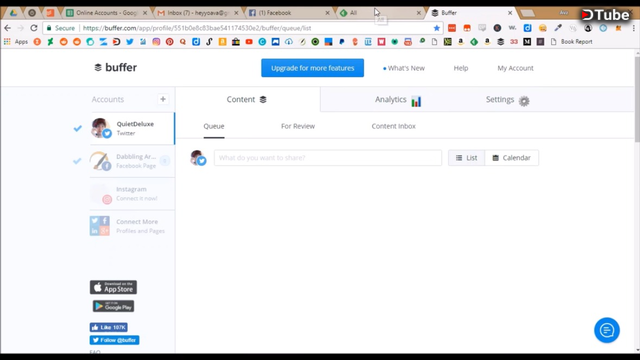Click the Buffer logo in the header

click(116, 67)
